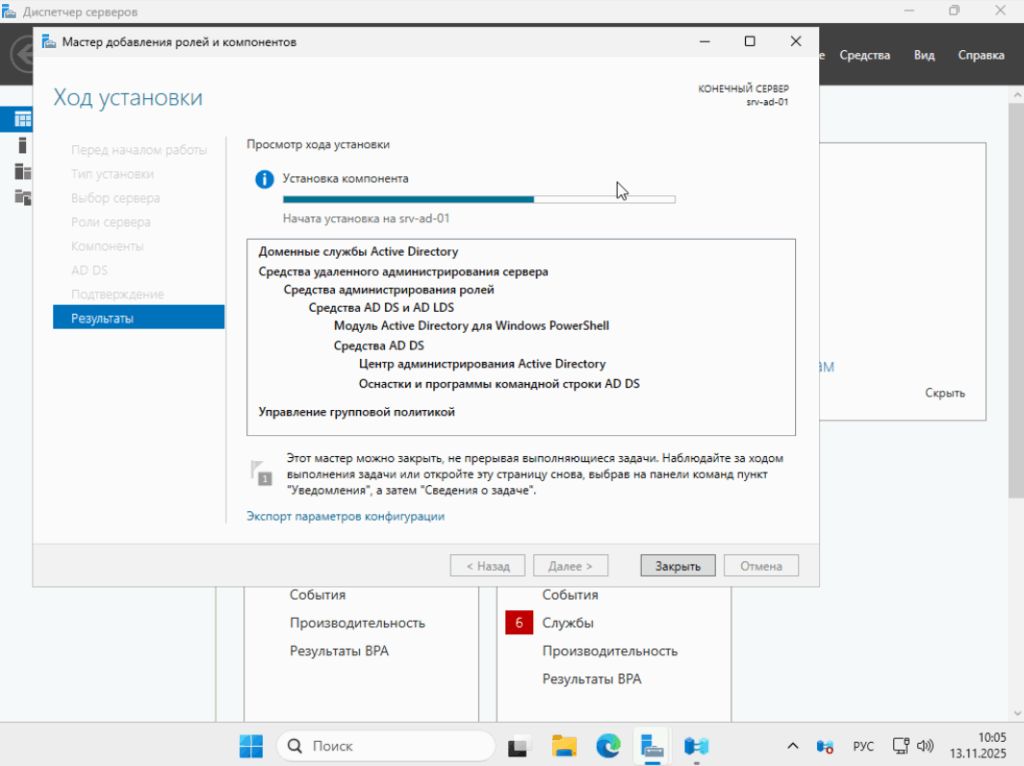The image size is (1024, 766).
Task: Open volume control tray icon
Action: click(x=925, y=746)
